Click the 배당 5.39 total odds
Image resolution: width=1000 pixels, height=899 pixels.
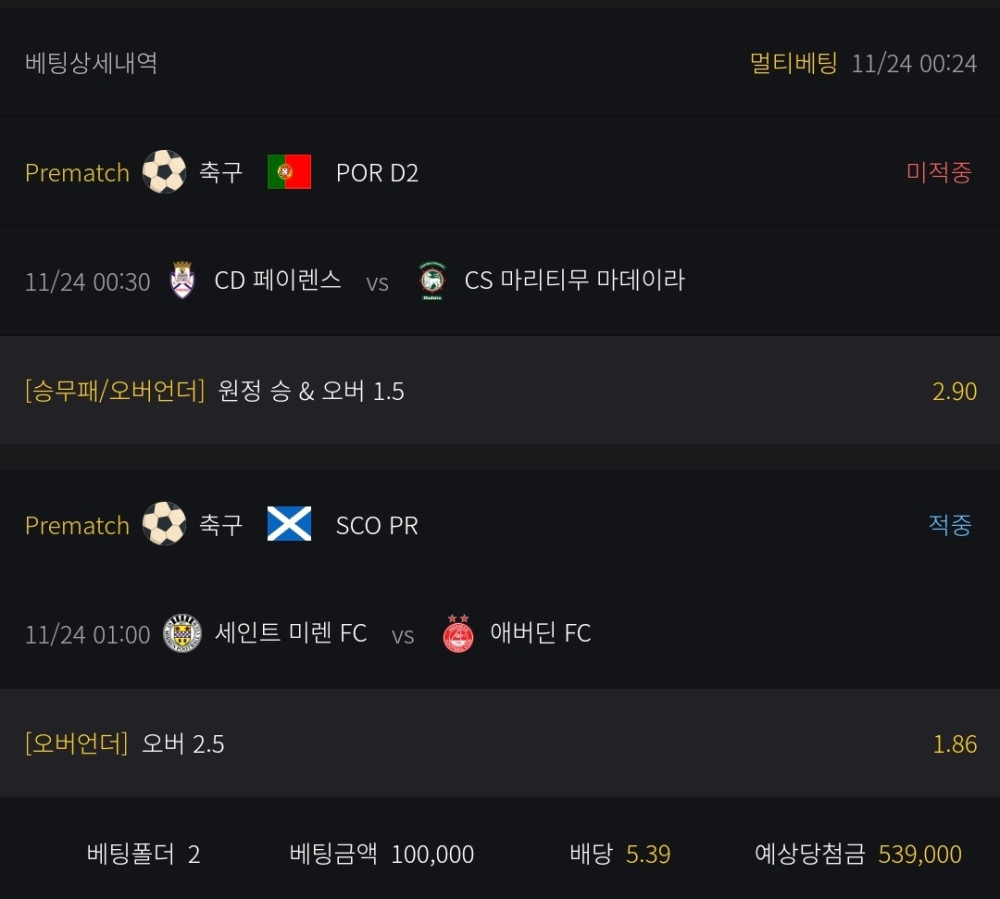(648, 854)
